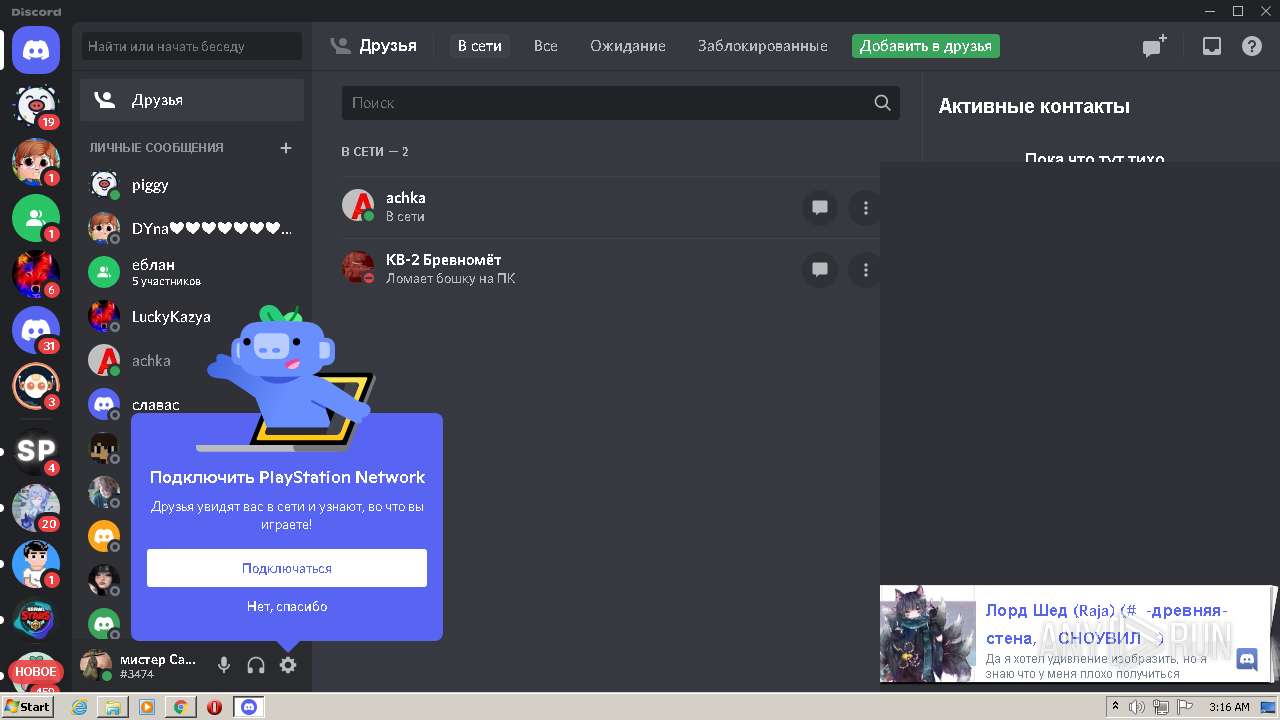Message КВ-2 Бревномёт with chat icon
Image resolution: width=1280 pixels, height=720 pixels.
(820, 269)
